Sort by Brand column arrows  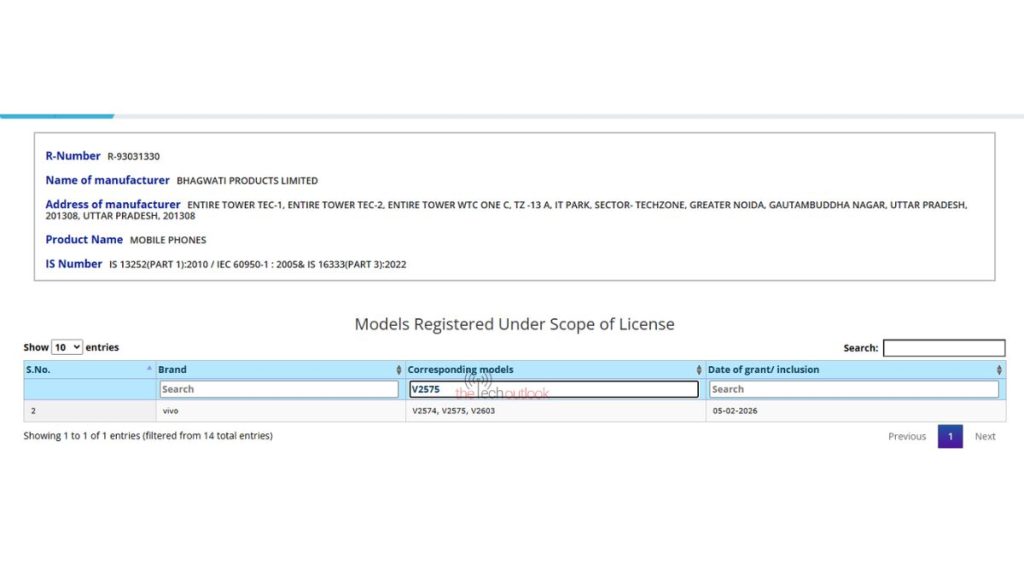(x=398, y=370)
